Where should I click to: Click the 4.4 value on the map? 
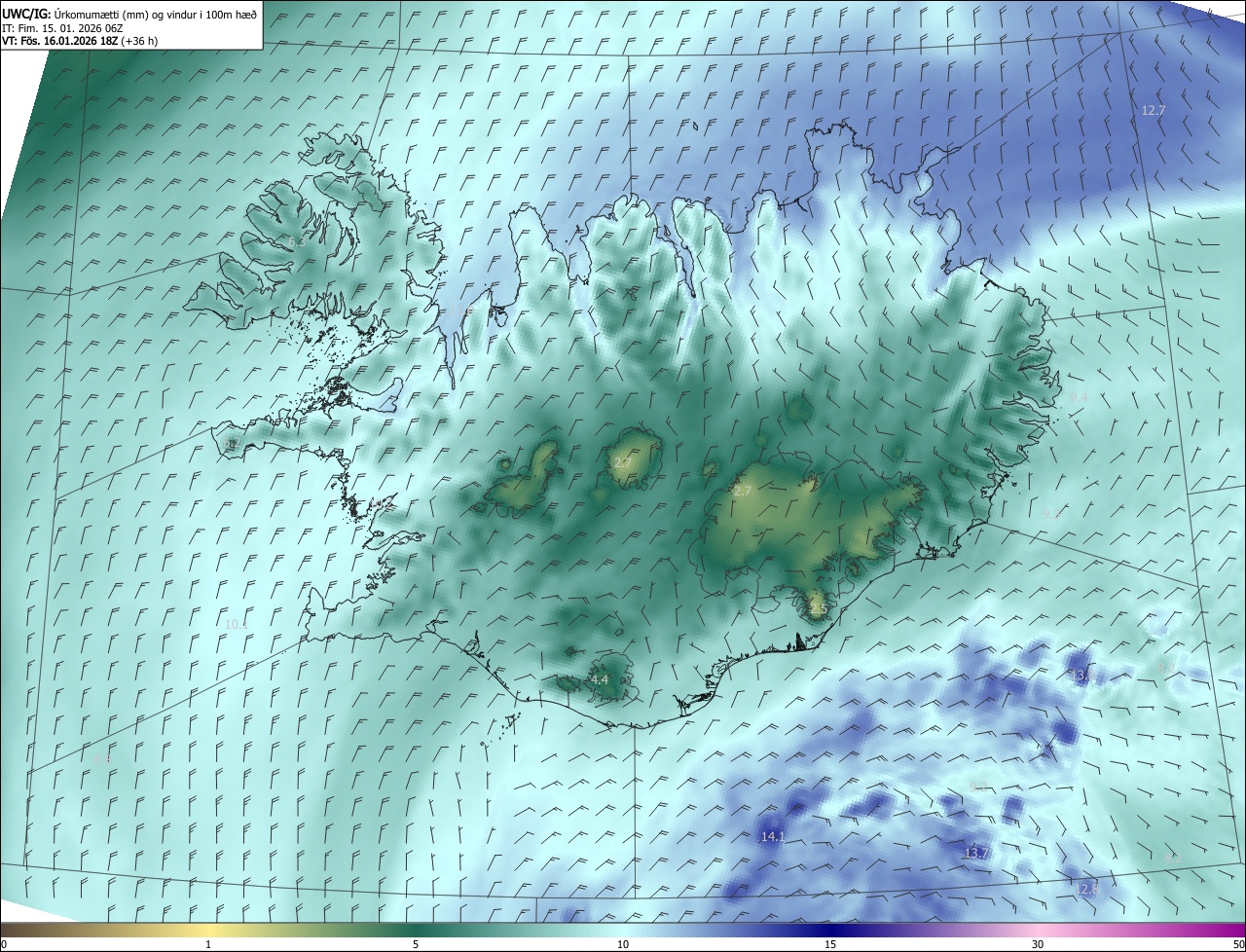click(600, 679)
